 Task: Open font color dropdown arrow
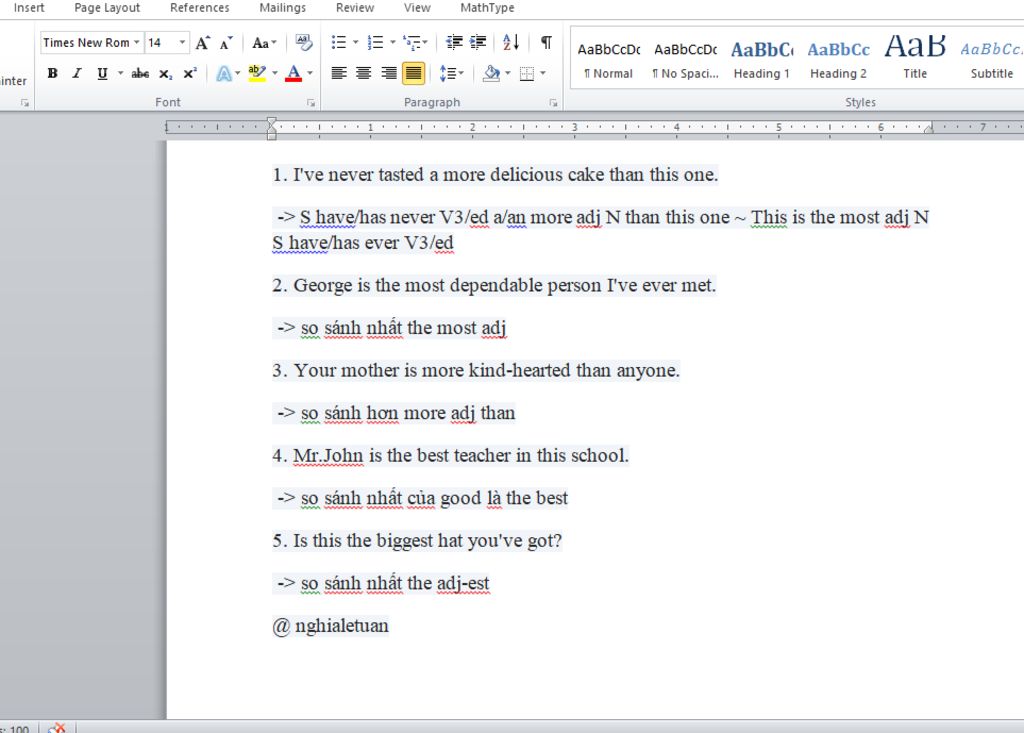(x=310, y=73)
